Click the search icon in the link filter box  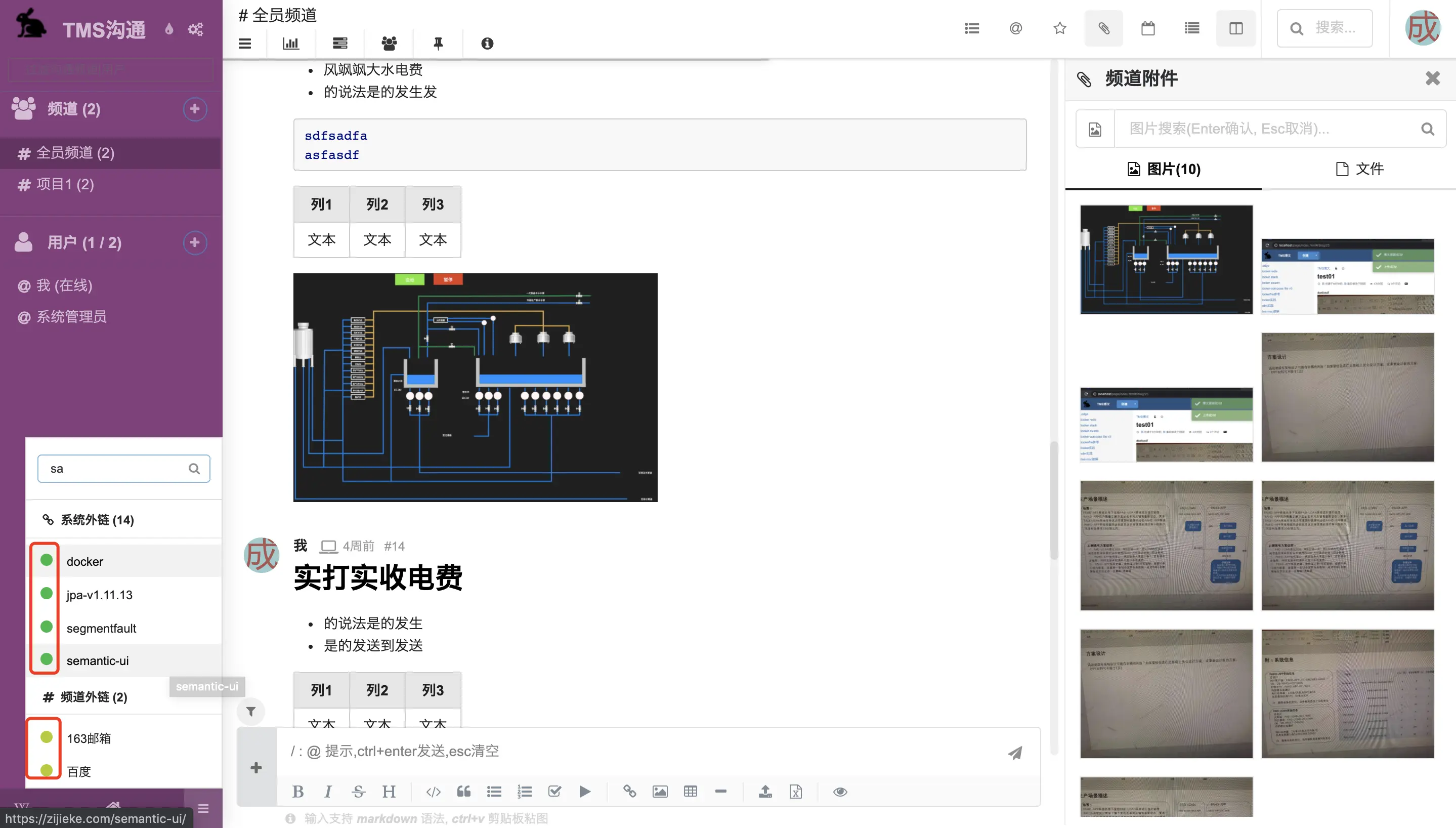point(194,469)
